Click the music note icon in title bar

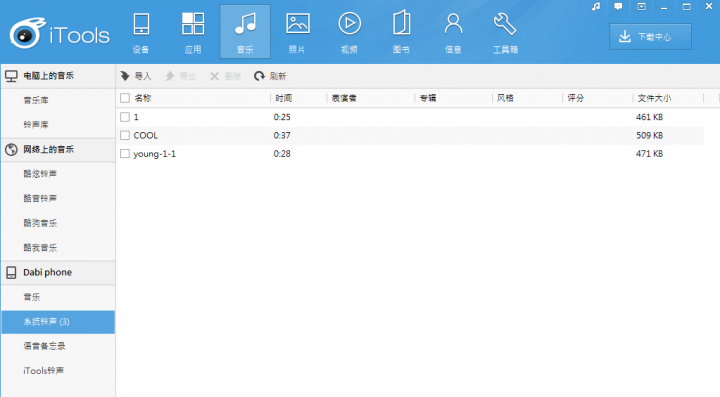click(x=596, y=7)
